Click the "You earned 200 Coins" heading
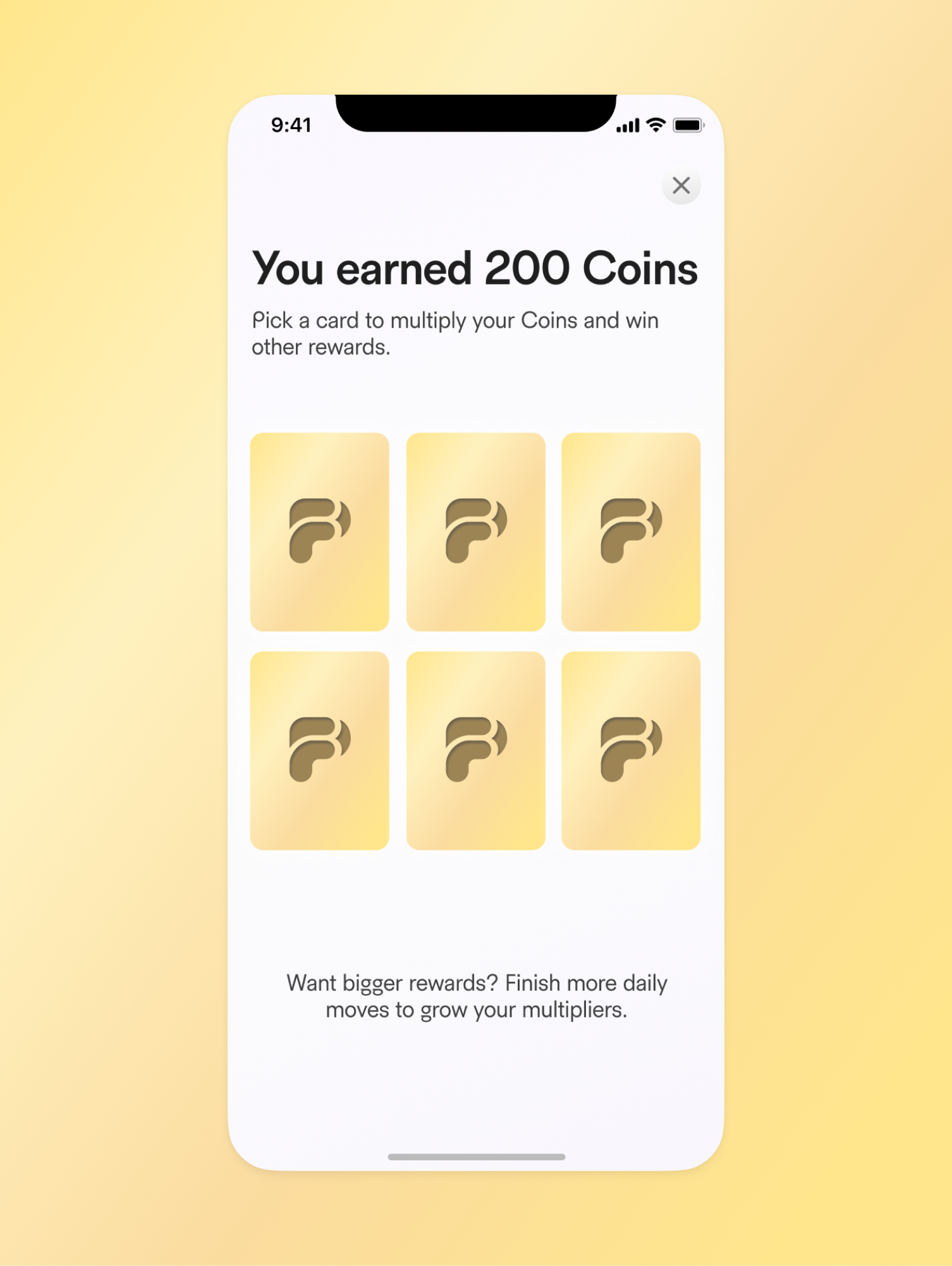The height and width of the screenshot is (1266, 952). point(475,269)
